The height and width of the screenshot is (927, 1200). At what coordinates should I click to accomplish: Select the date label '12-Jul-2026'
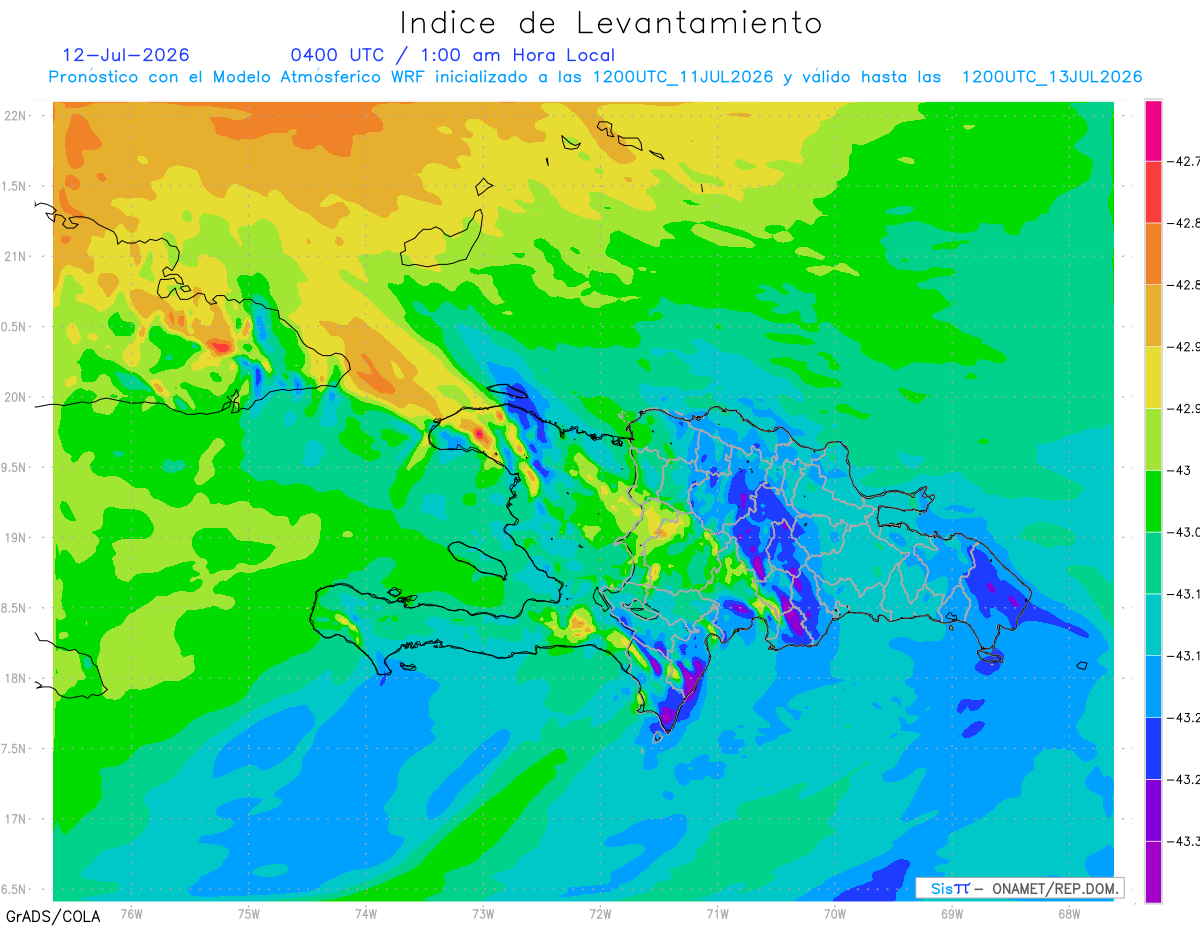pos(125,55)
